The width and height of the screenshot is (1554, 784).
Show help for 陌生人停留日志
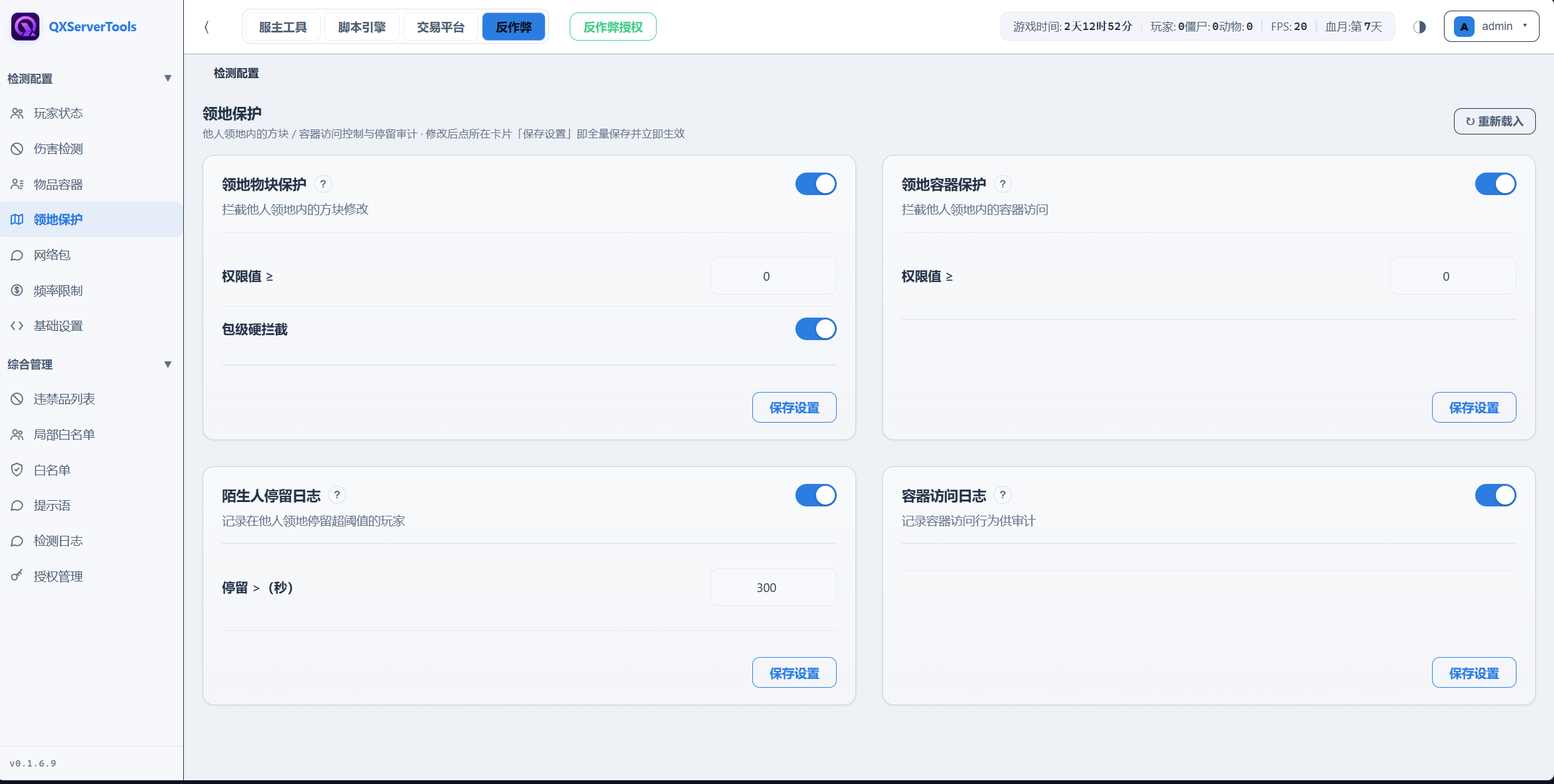(x=337, y=495)
